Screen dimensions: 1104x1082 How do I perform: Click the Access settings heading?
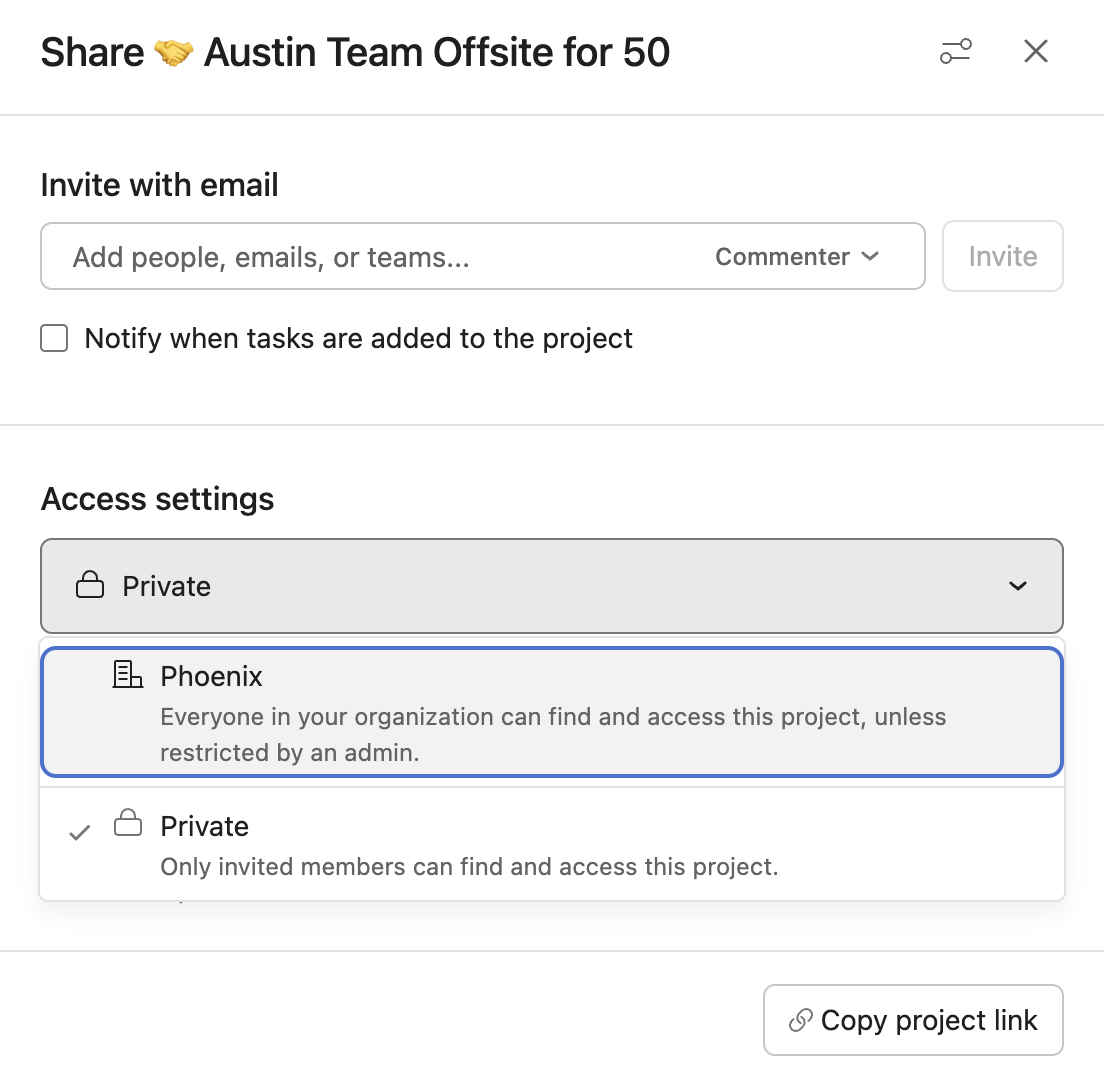pos(158,499)
